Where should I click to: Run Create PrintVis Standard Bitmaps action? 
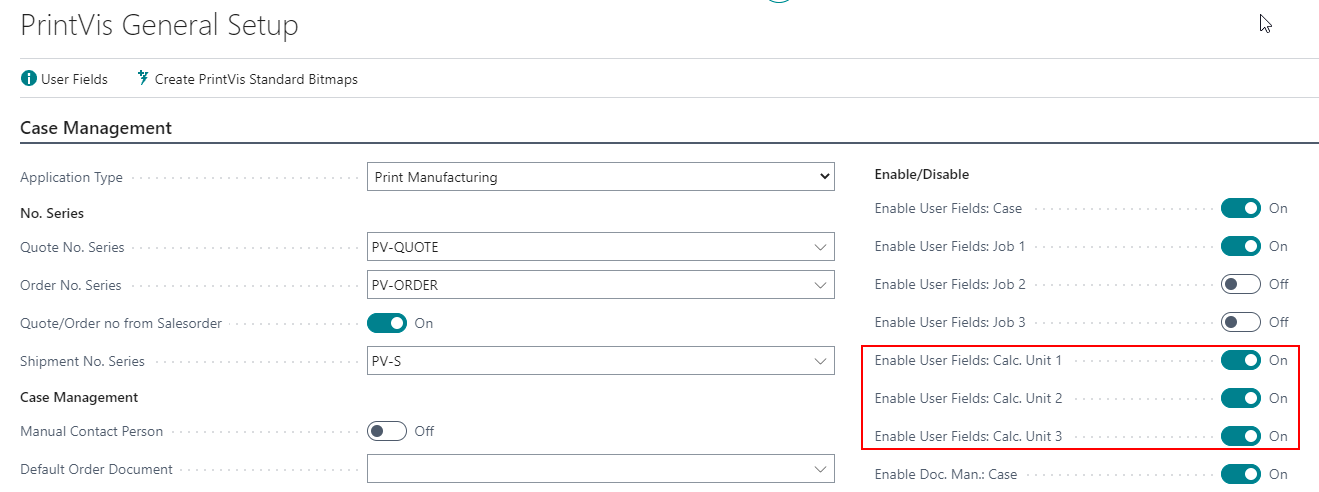pyautogui.click(x=247, y=78)
